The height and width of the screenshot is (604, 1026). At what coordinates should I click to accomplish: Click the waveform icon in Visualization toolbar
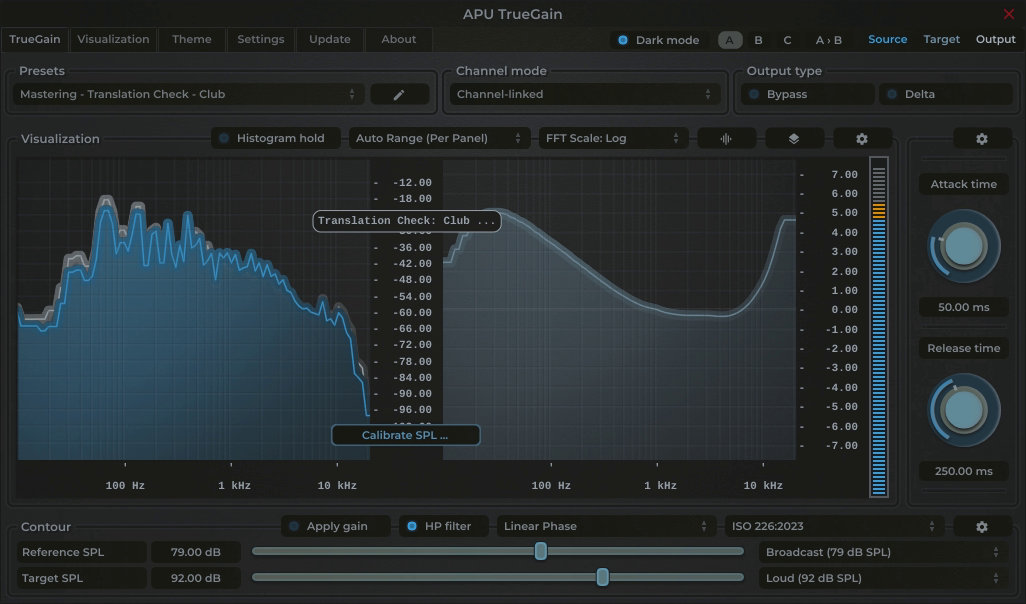click(x=726, y=139)
